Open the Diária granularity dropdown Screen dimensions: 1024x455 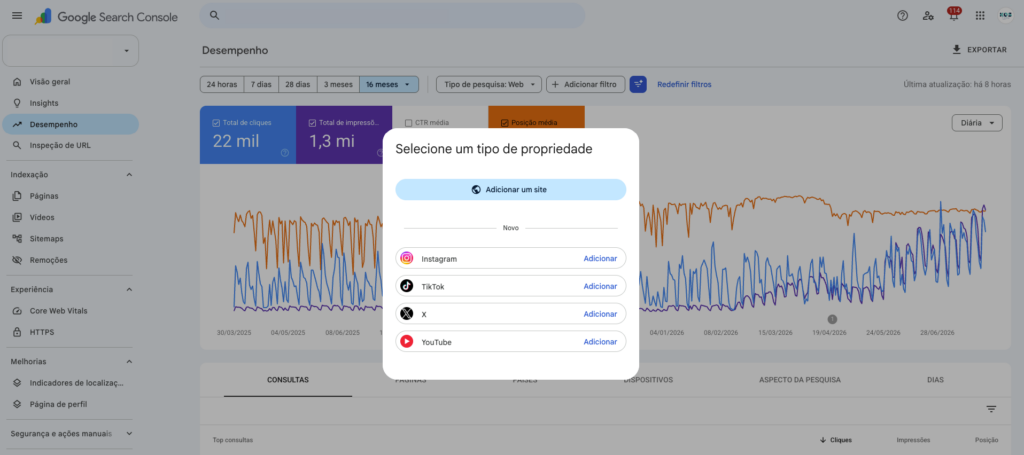(977, 123)
